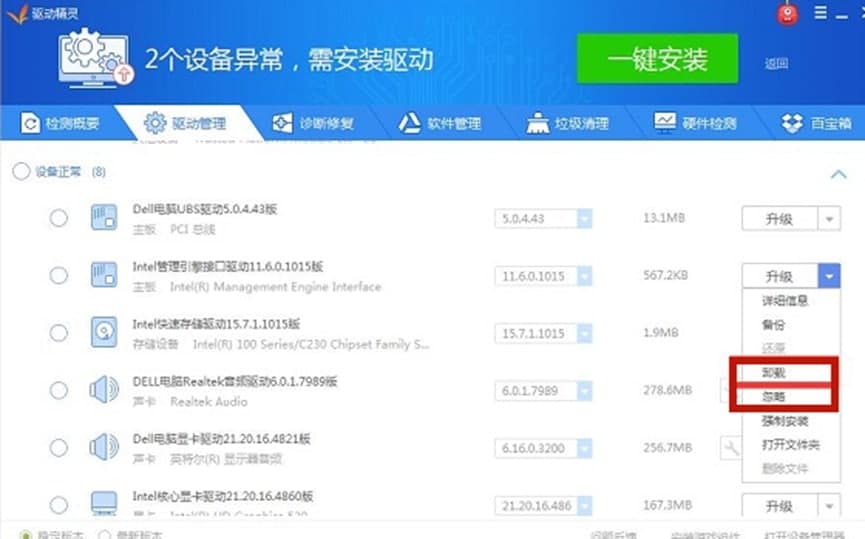Viewport: 865px width, 539px height.
Task: Click the wrench icon in the 256.7MB row
Action: [x=731, y=448]
